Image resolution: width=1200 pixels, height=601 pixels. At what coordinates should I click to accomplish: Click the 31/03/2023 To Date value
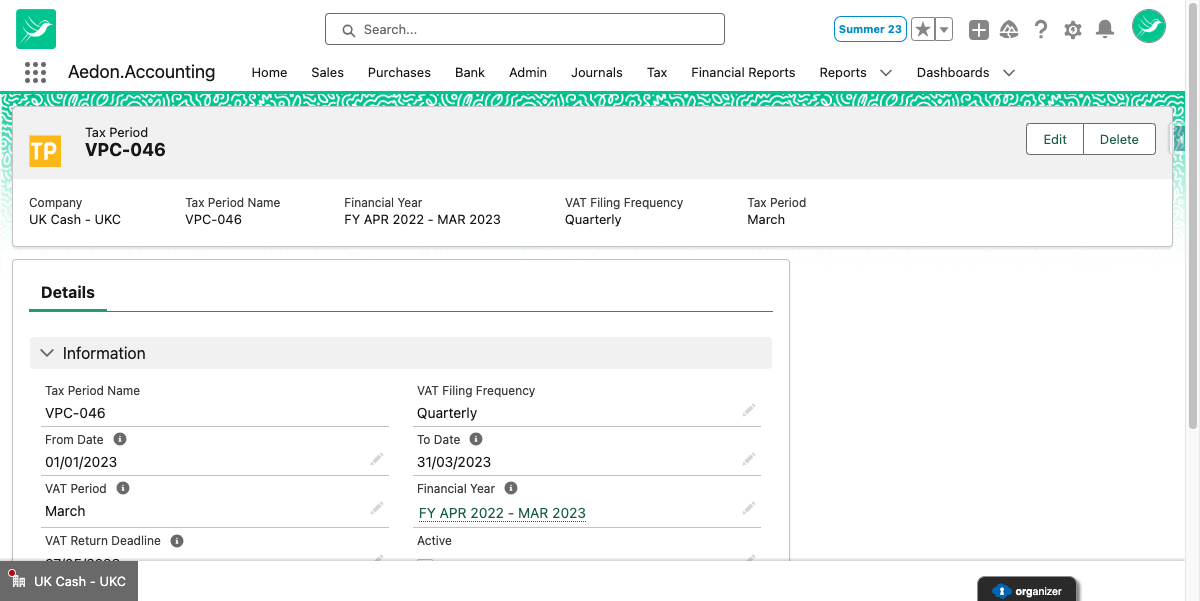click(x=454, y=462)
